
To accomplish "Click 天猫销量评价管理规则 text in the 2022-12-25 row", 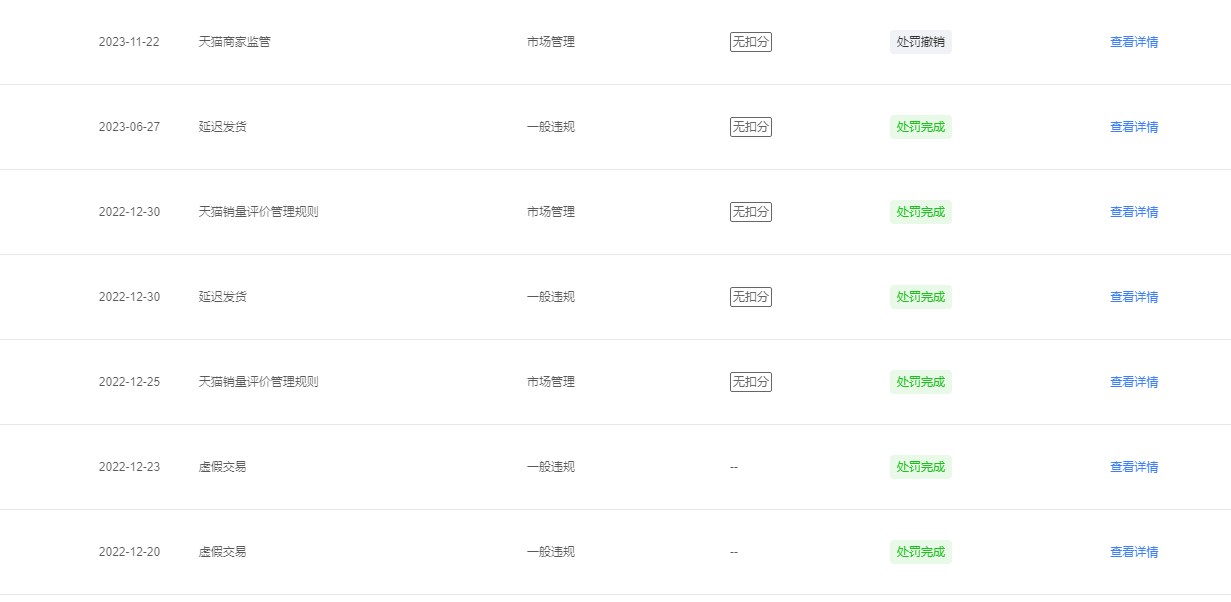I will (x=259, y=382).
